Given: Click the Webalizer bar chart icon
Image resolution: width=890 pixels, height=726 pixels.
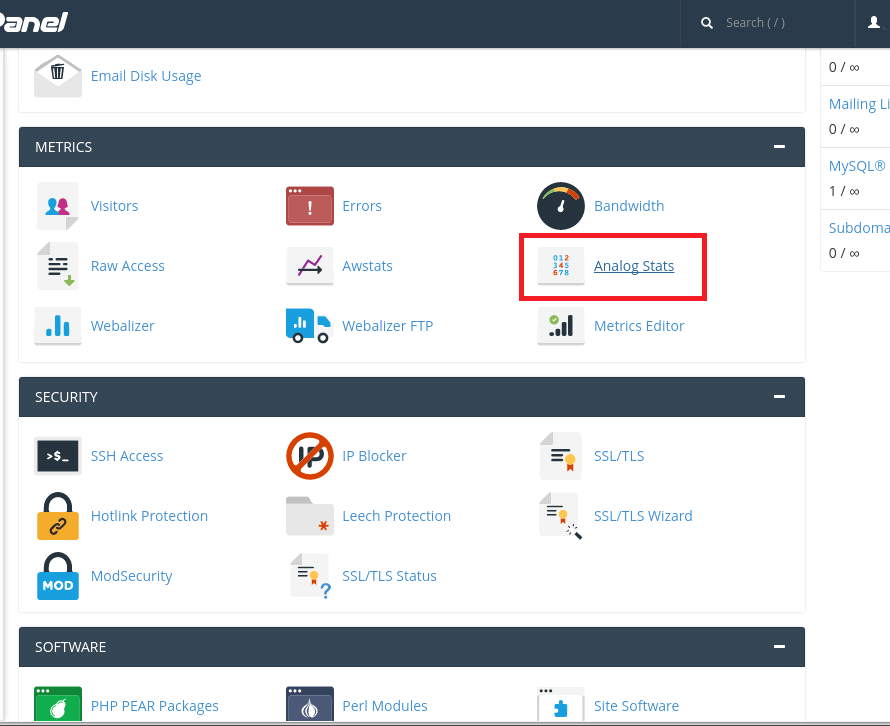Looking at the screenshot, I should (57, 326).
